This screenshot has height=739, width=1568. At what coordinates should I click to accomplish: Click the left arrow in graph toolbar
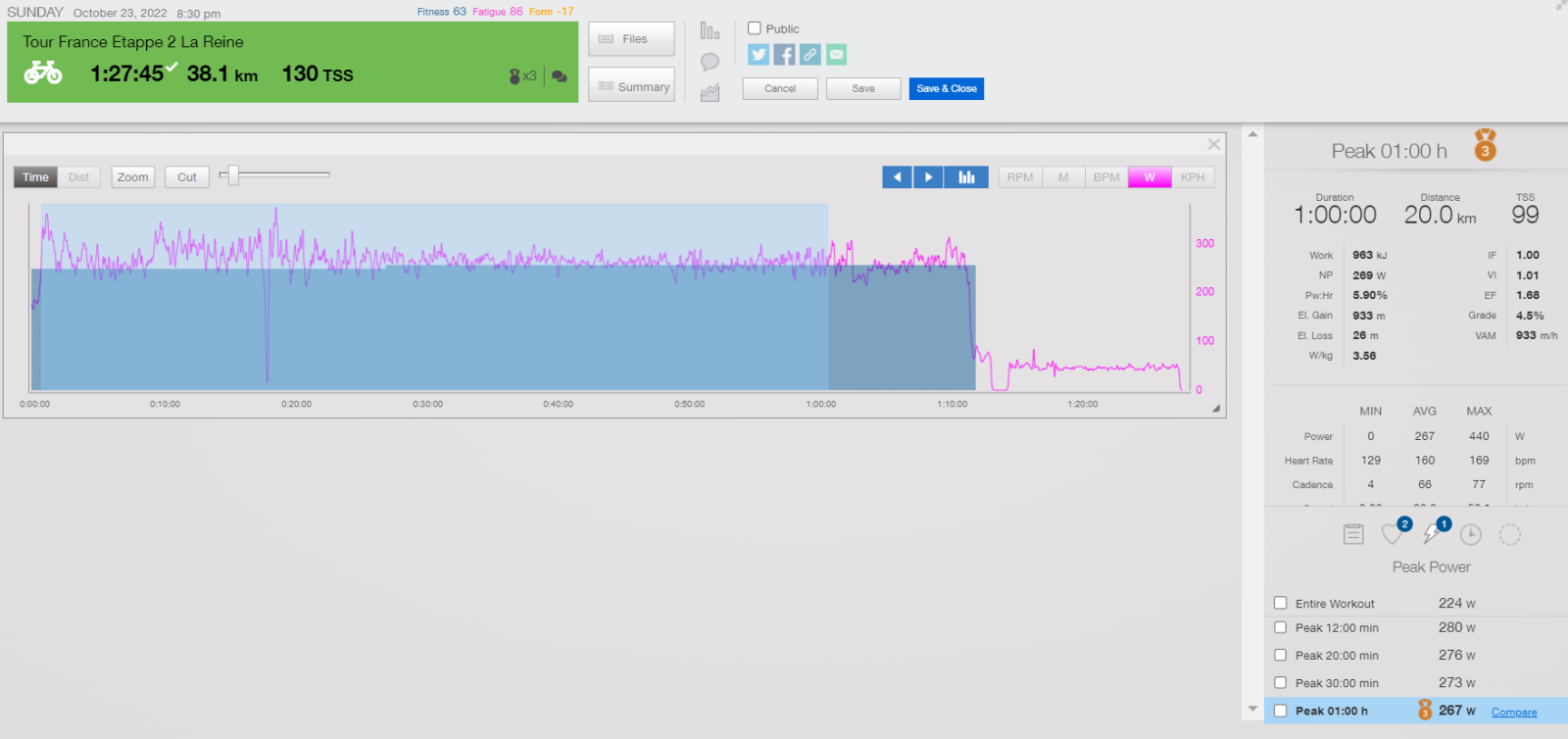(x=897, y=177)
